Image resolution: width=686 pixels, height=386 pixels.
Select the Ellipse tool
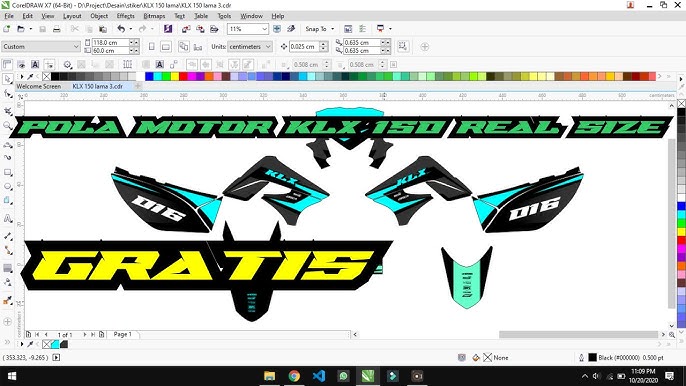[x=7, y=186]
